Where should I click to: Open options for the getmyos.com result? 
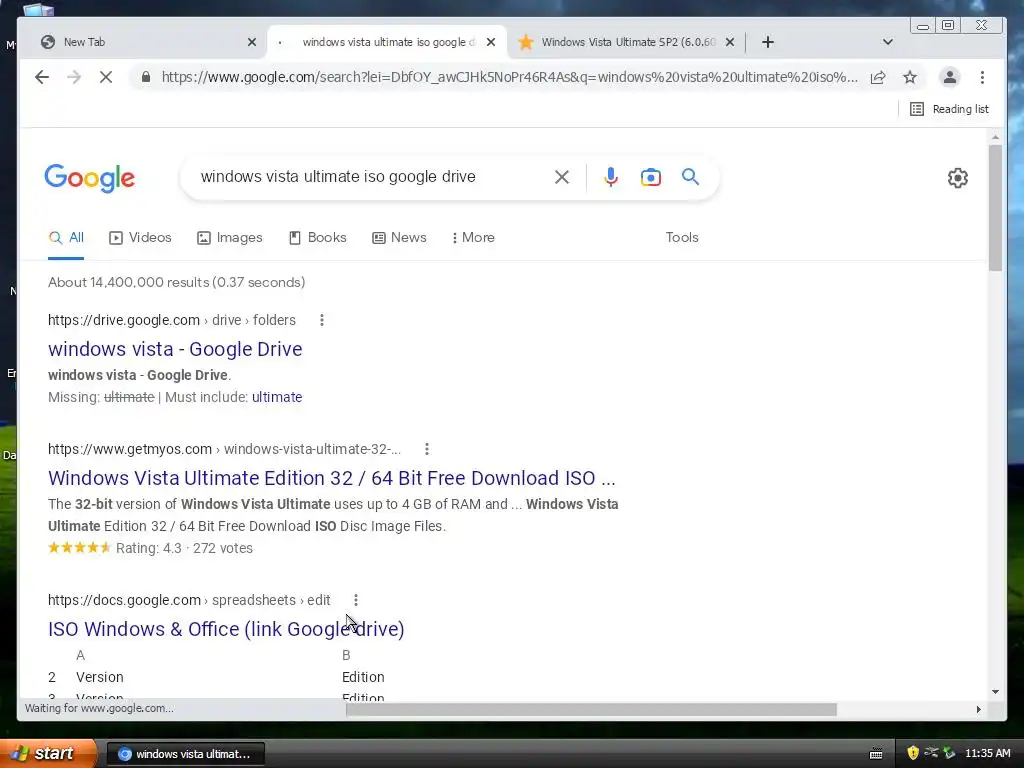[x=426, y=449]
